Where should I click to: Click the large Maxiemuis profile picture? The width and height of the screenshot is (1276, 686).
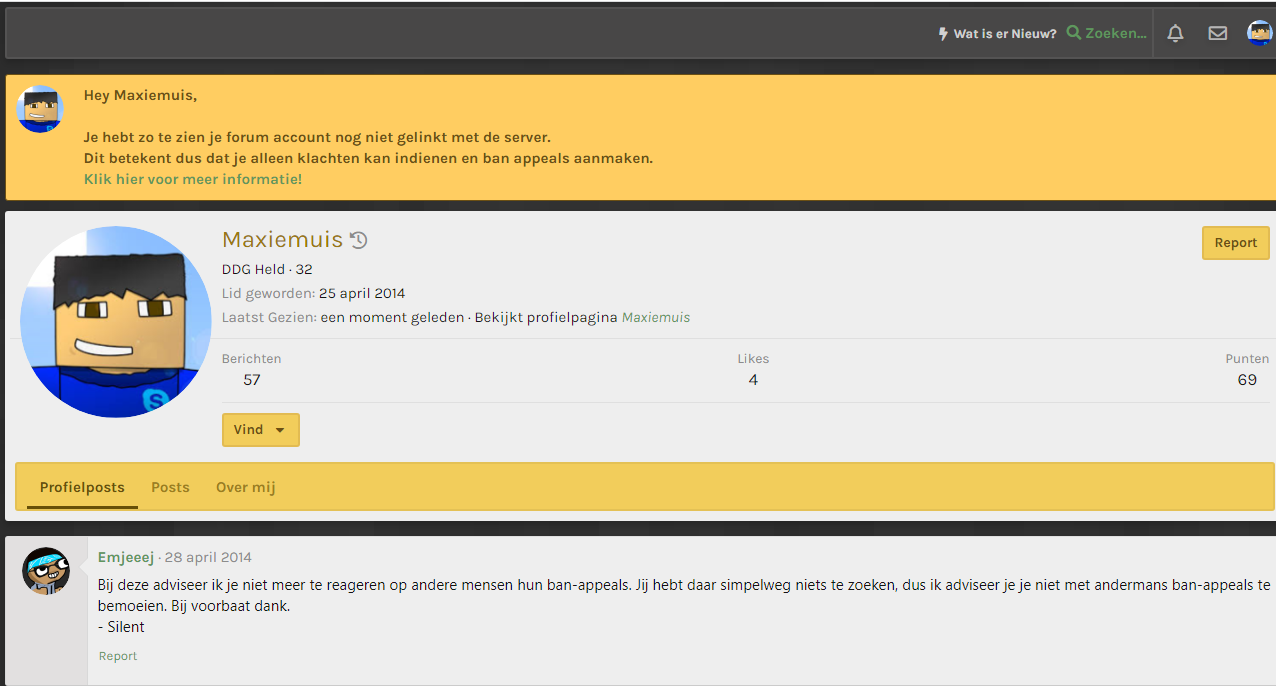click(x=116, y=322)
